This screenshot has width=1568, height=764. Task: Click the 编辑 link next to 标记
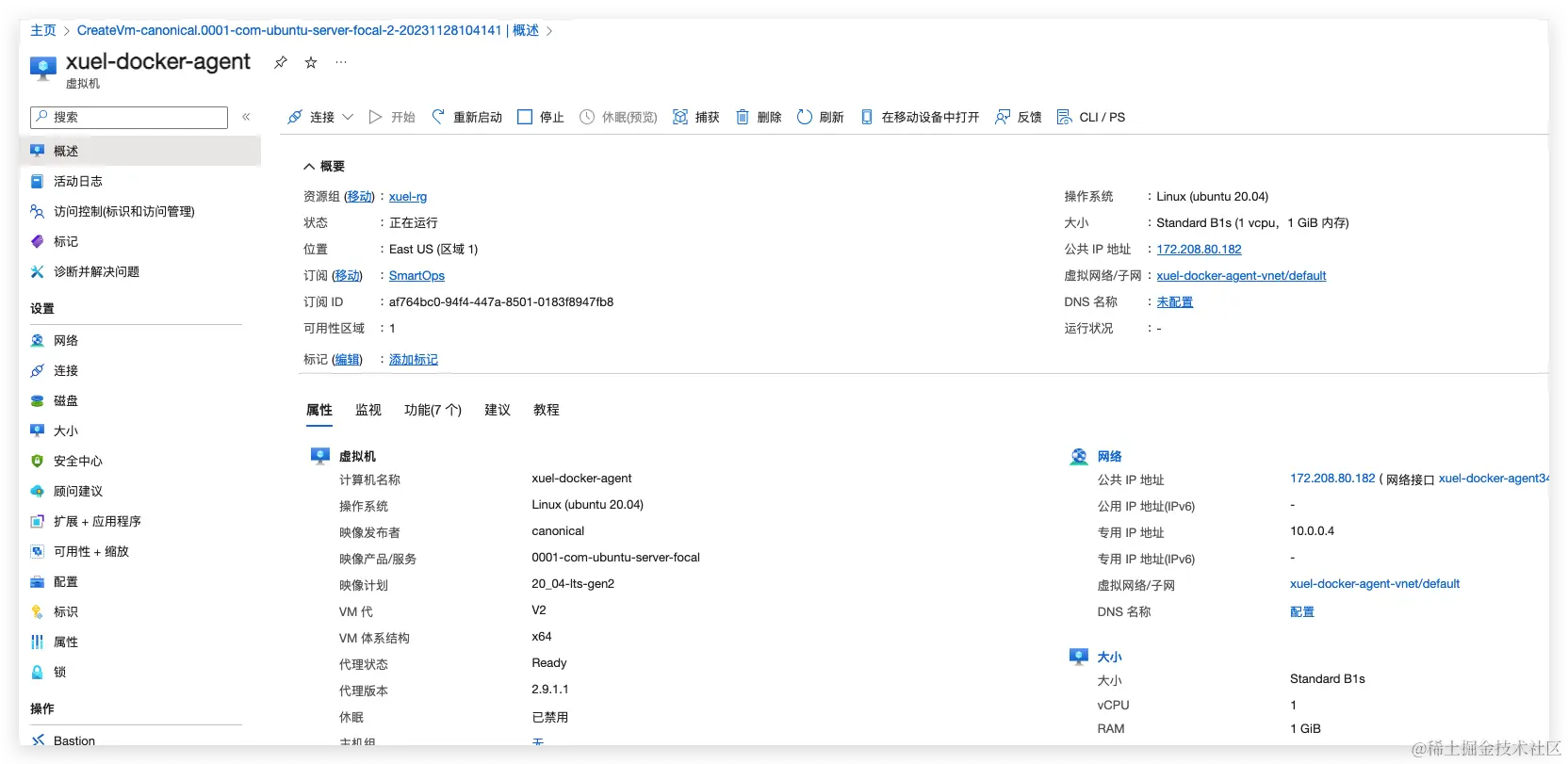point(347,359)
